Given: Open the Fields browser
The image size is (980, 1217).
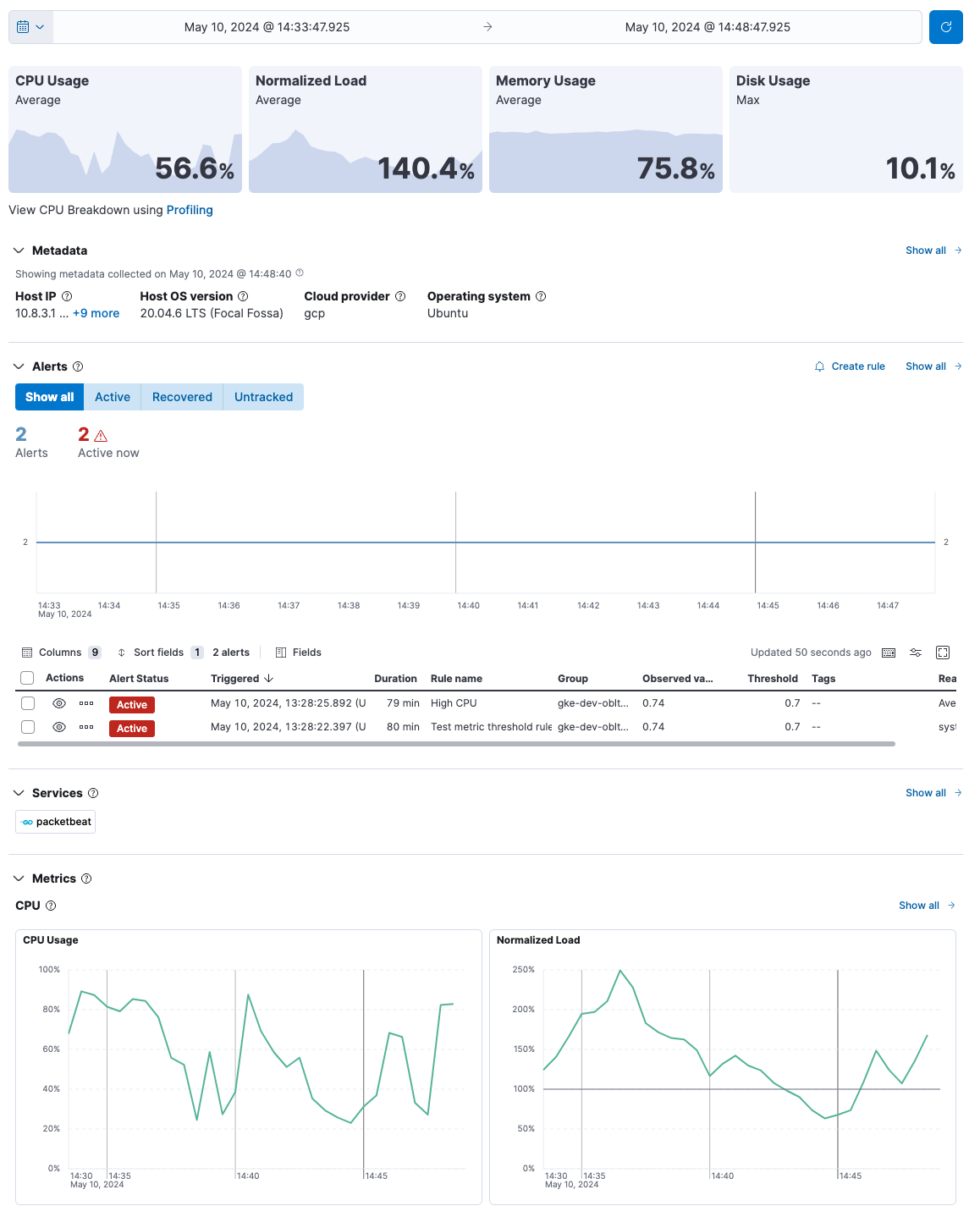Looking at the screenshot, I should [299, 653].
